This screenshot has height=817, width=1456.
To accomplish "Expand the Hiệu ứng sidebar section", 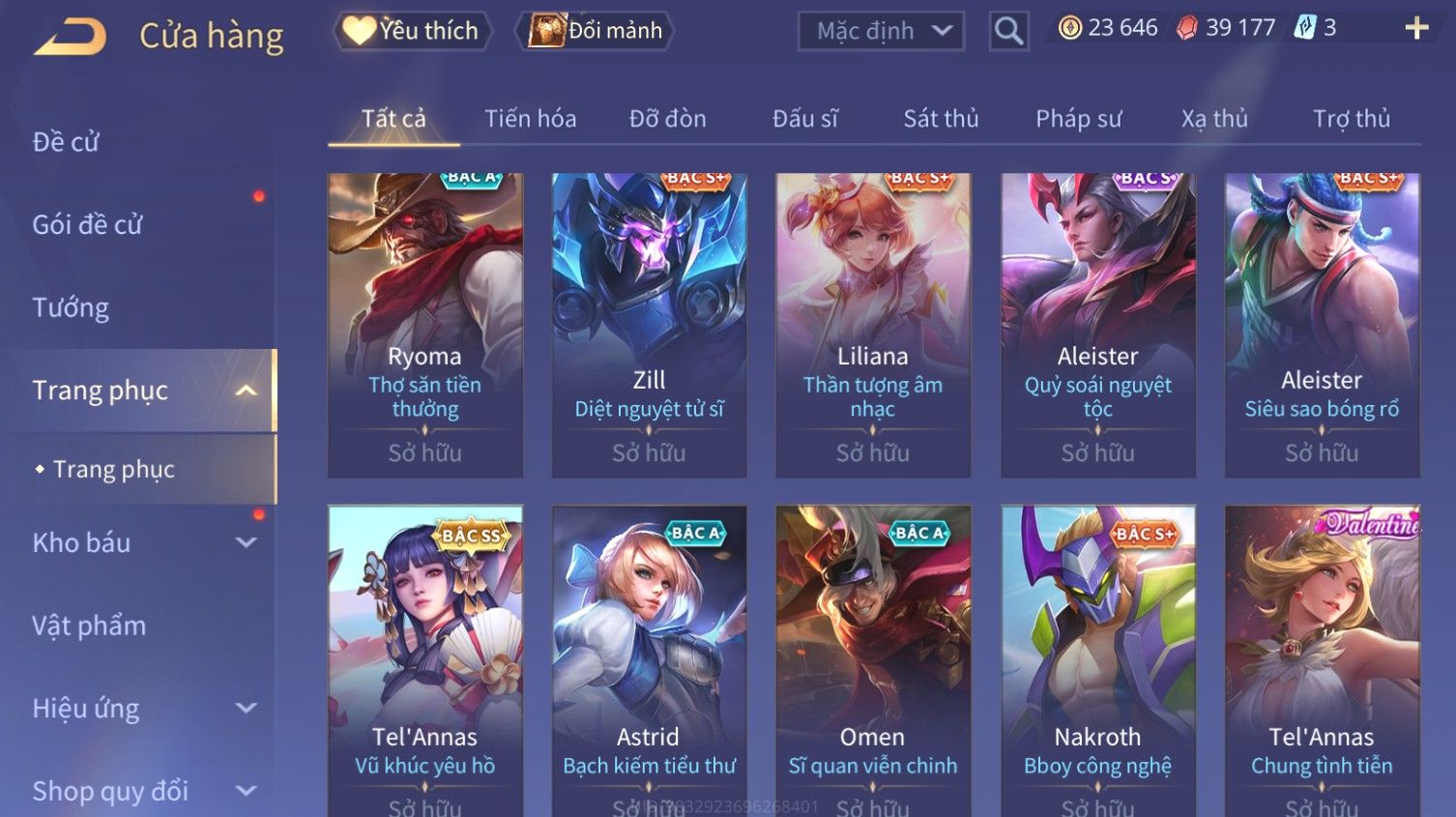I will point(247,709).
